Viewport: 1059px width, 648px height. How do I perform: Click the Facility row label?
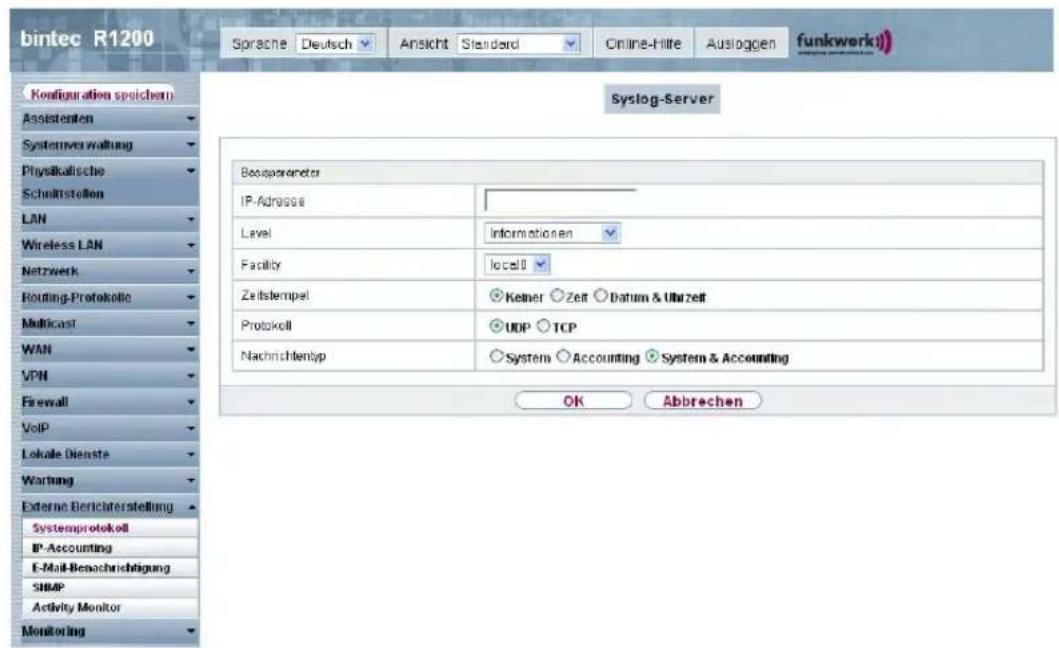(260, 264)
